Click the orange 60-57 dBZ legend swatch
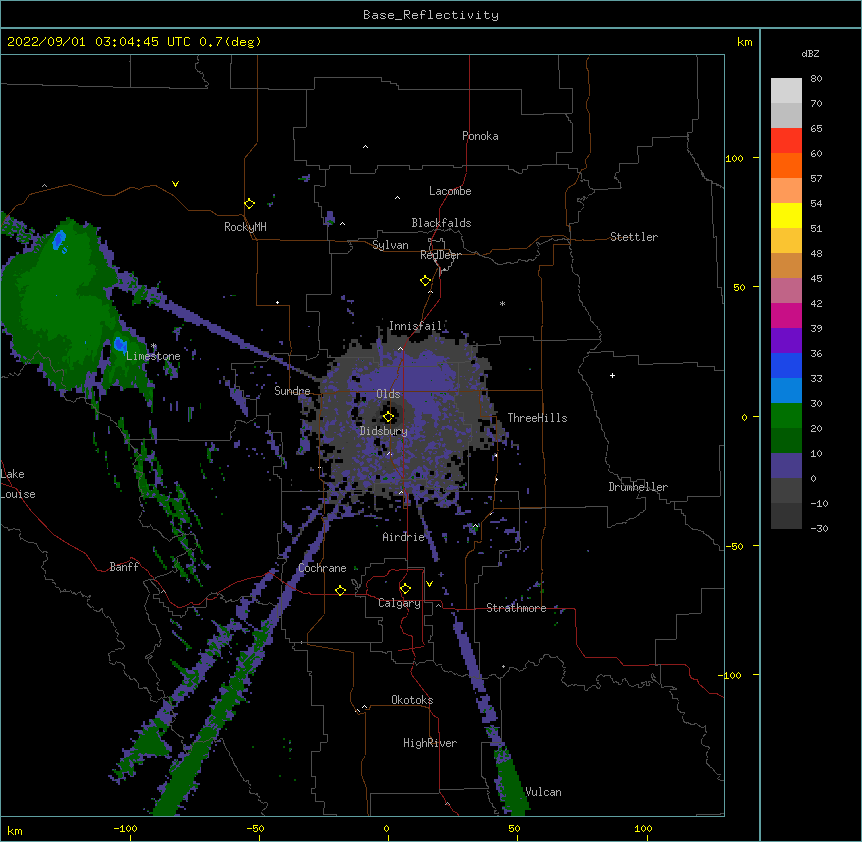Screen dimensions: 862x842 786,165
